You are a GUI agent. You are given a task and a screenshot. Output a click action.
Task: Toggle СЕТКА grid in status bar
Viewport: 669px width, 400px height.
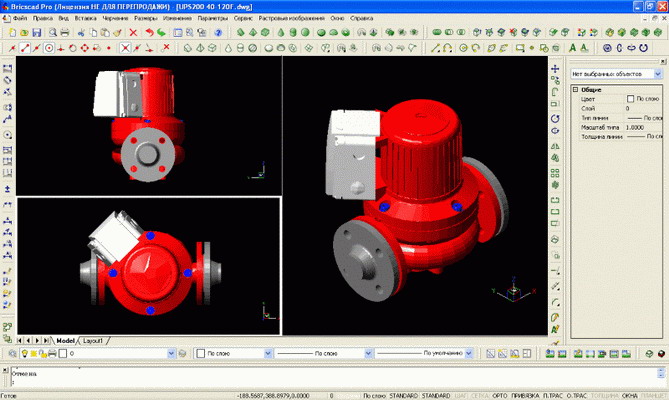(480, 396)
